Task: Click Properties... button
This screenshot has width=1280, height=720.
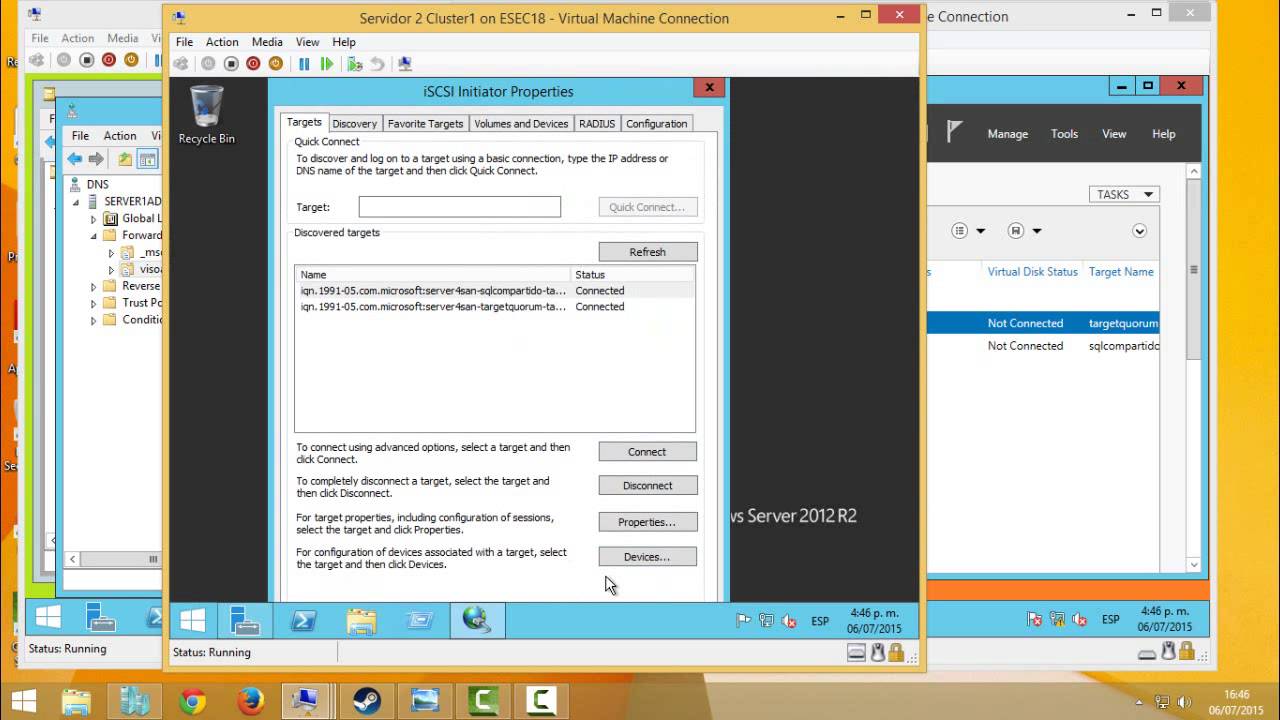Action: point(648,522)
